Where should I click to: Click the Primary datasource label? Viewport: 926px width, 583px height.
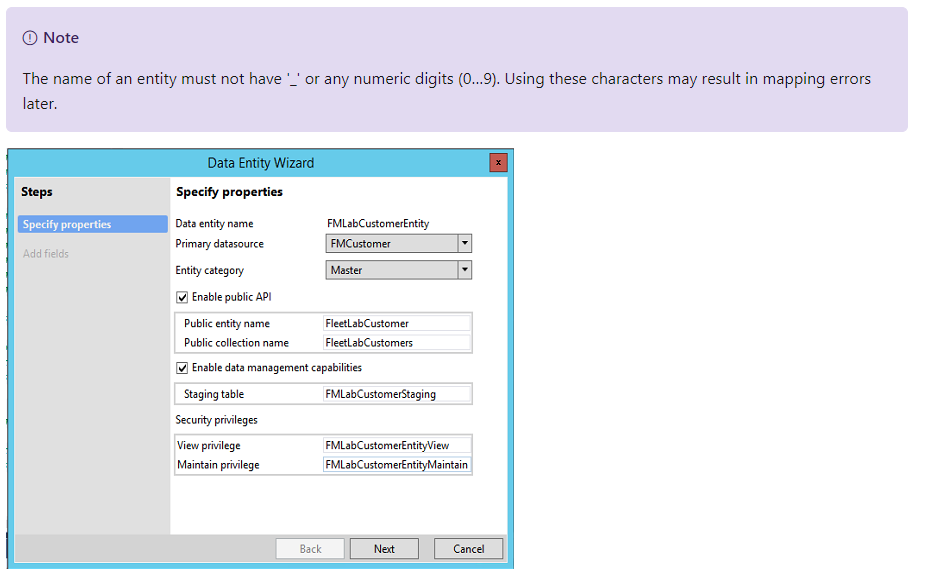(x=220, y=244)
